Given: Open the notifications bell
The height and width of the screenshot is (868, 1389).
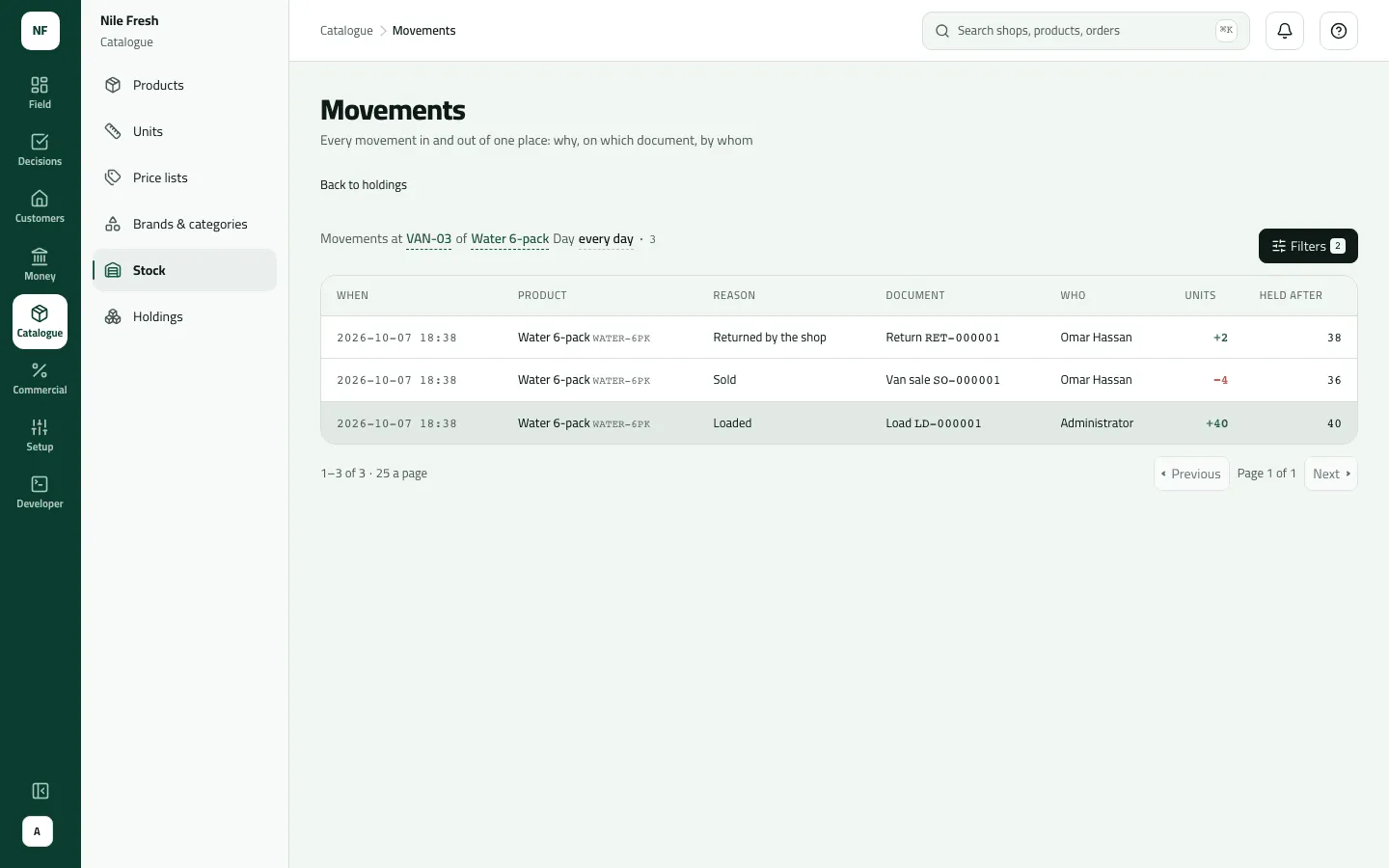Looking at the screenshot, I should coord(1285,31).
